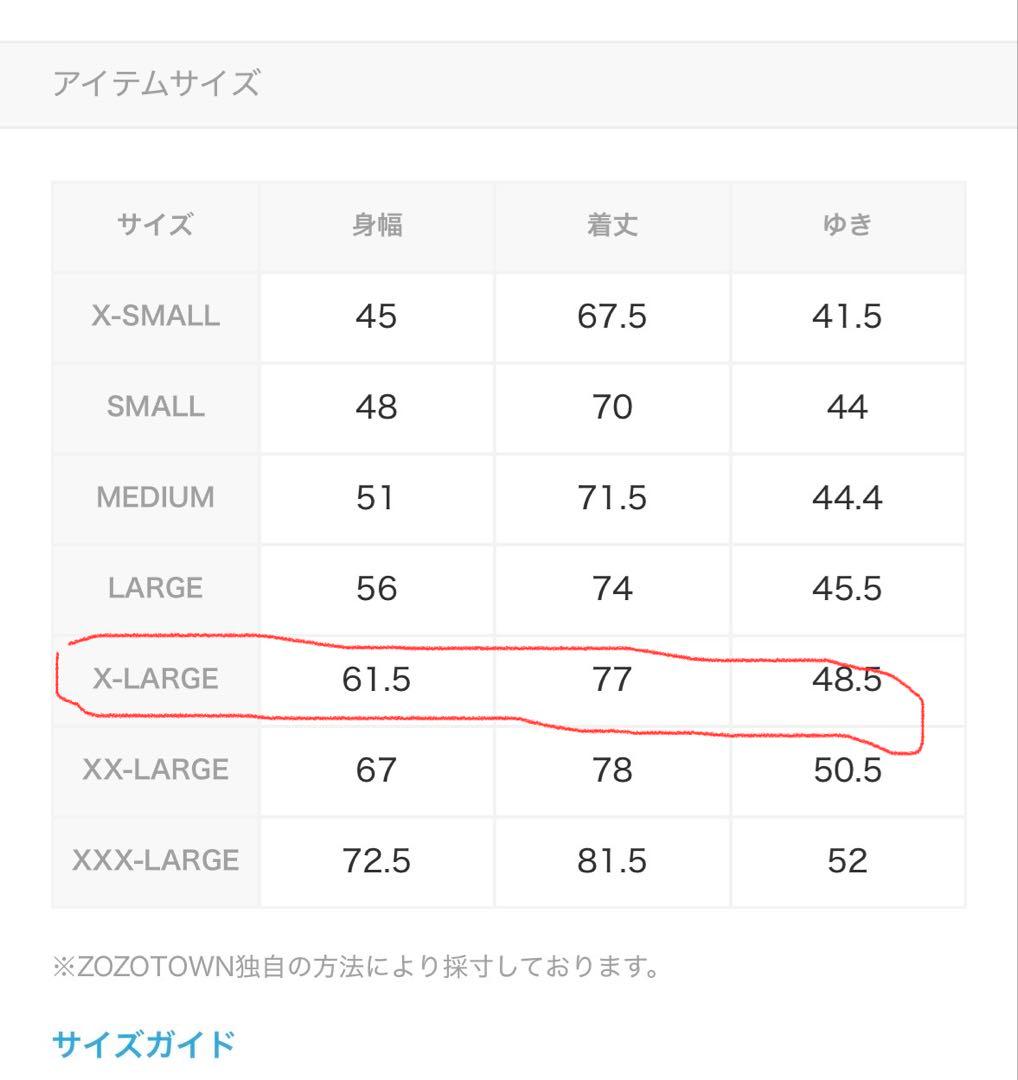This screenshot has width=1018, height=1080.
Task: Click the 61.5 body width value
Action: (x=376, y=679)
